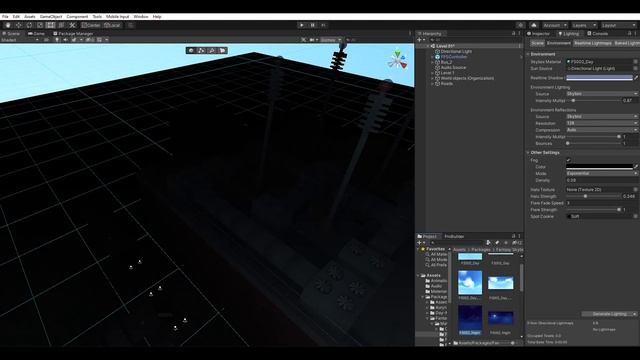Click the Realtime Shadow color swatch
This screenshot has width=640, height=360.
[599, 78]
